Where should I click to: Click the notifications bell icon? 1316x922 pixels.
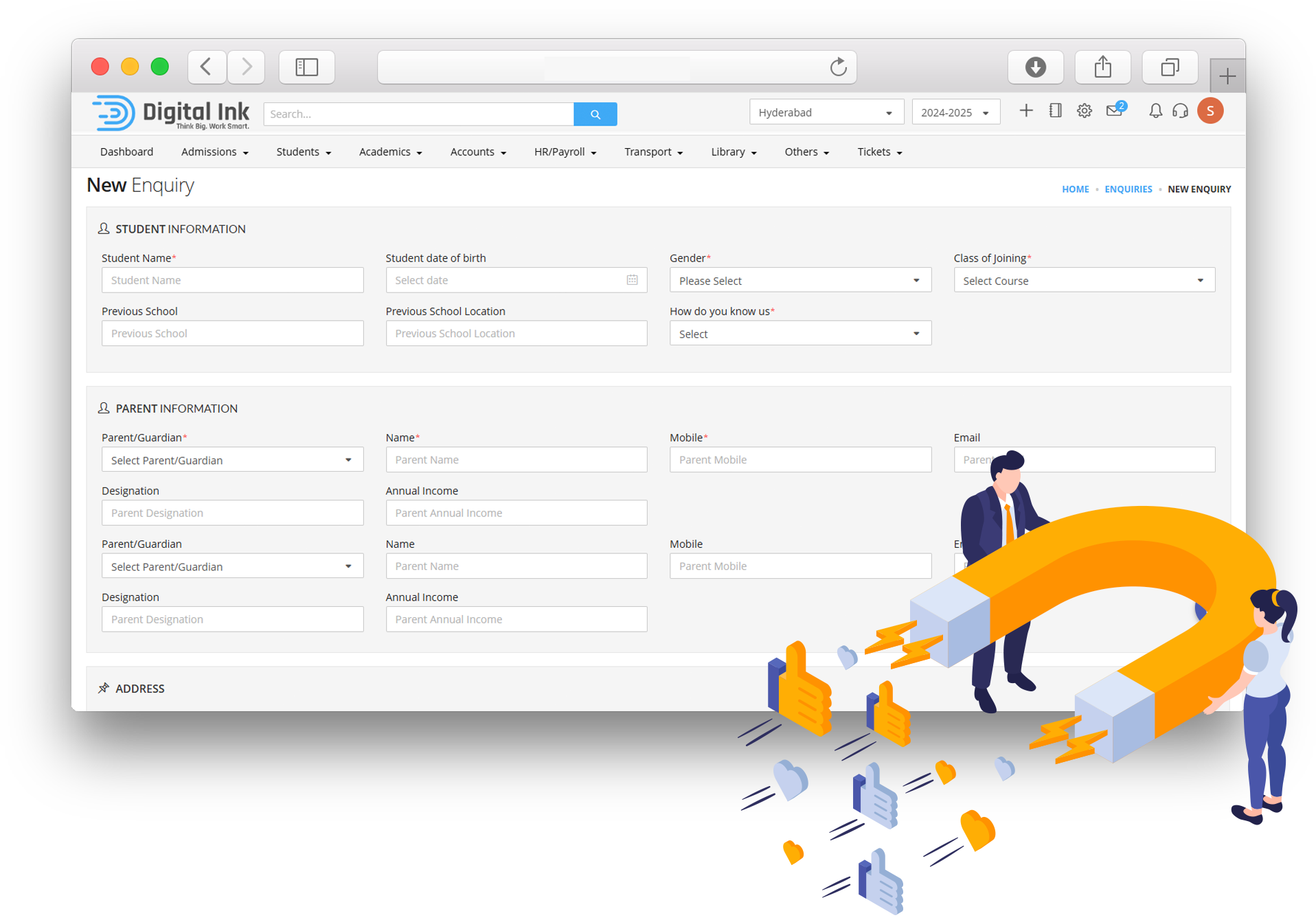click(x=1155, y=111)
